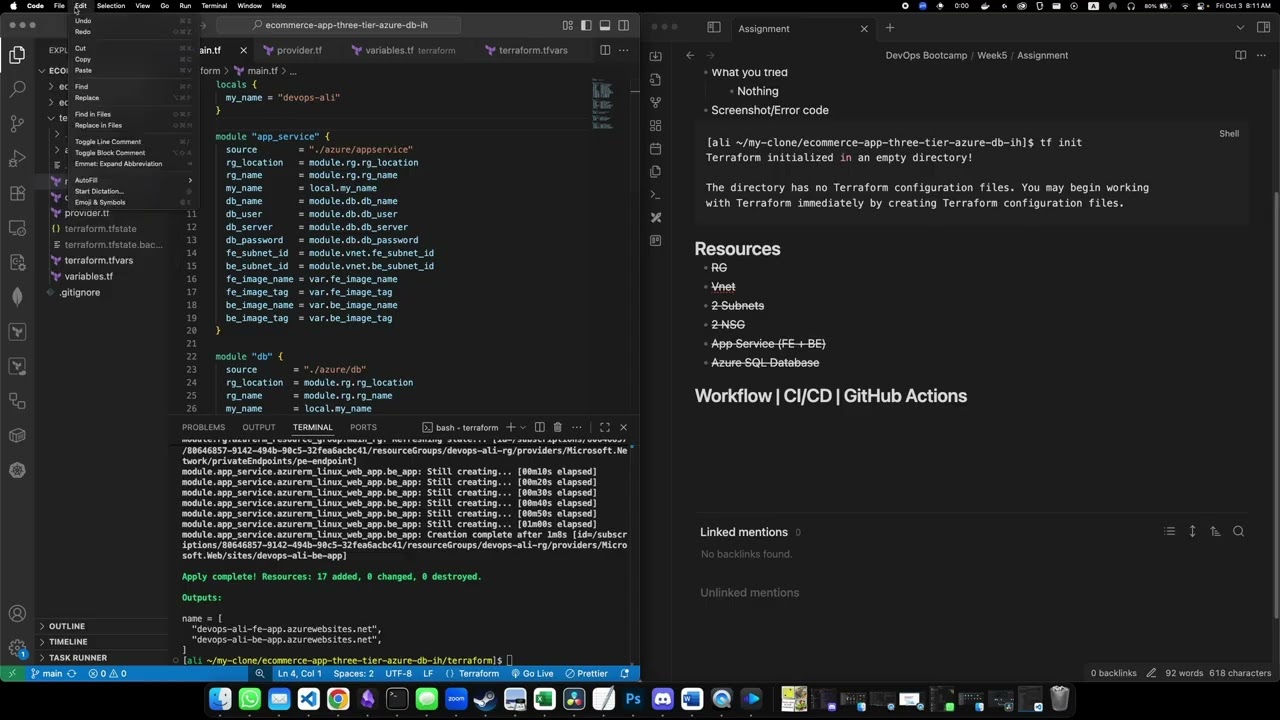This screenshot has height=720, width=1280.
Task: Switch to the PROBLEMS panel tab
Action: pyautogui.click(x=203, y=427)
